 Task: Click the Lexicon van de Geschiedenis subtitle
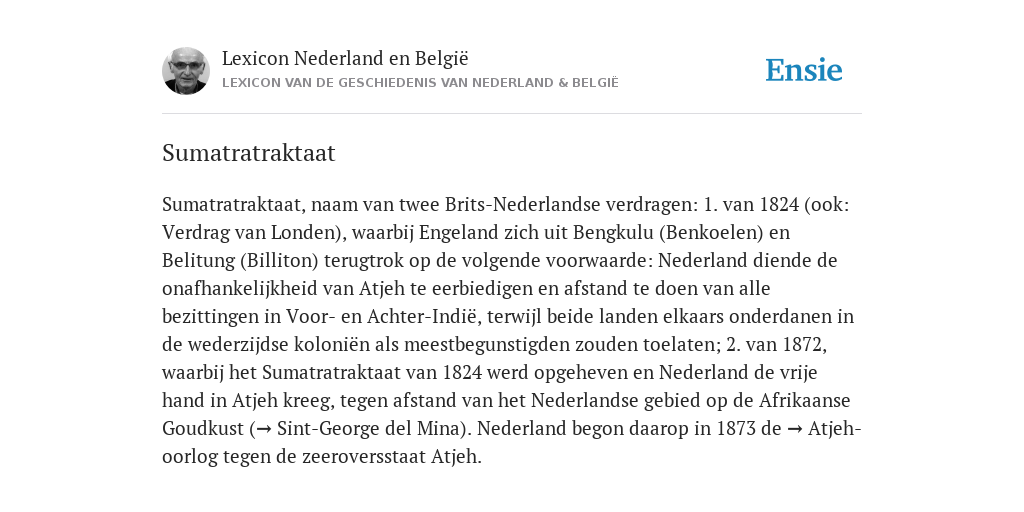[420, 83]
